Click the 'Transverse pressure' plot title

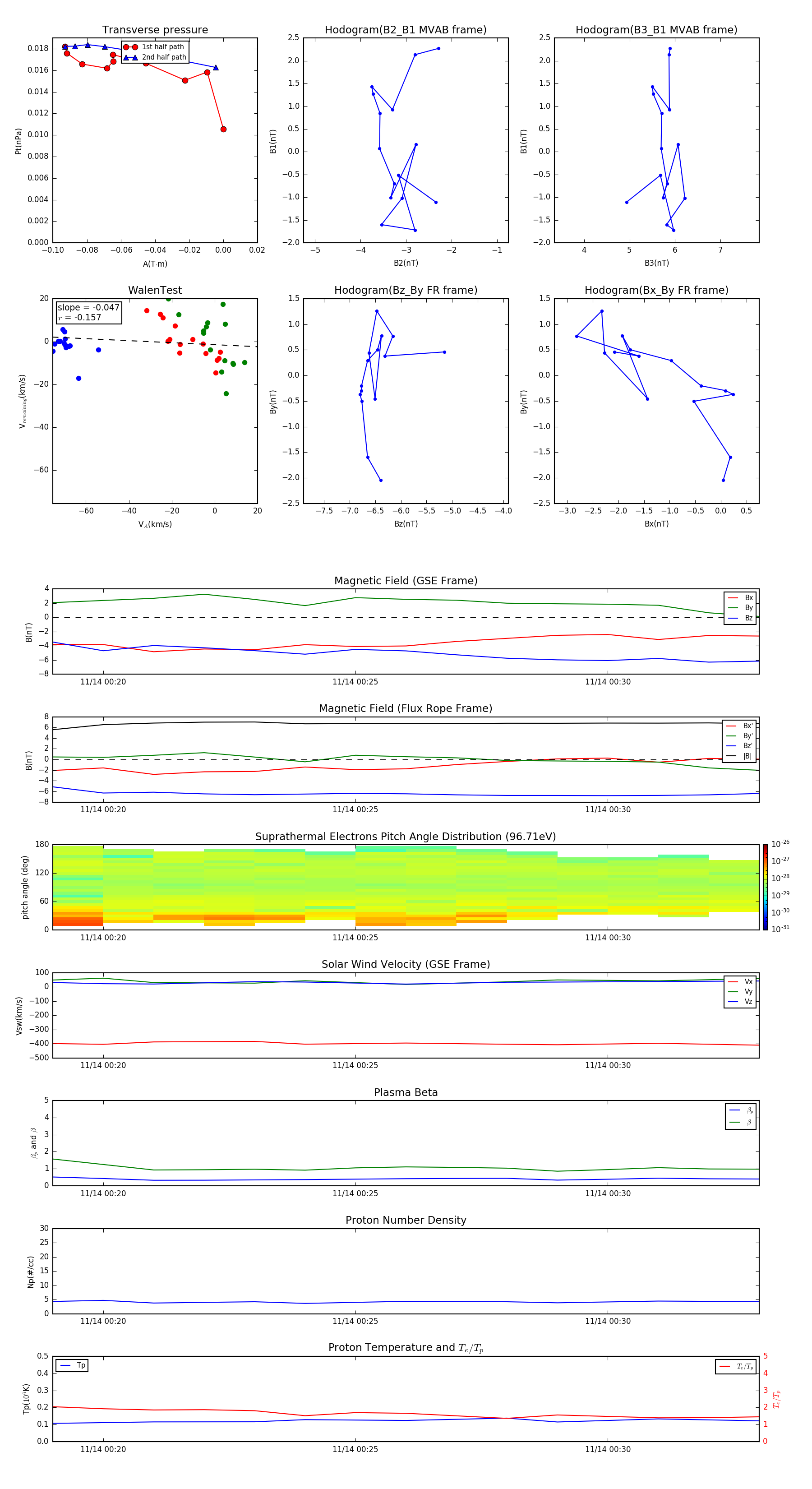tap(155, 29)
